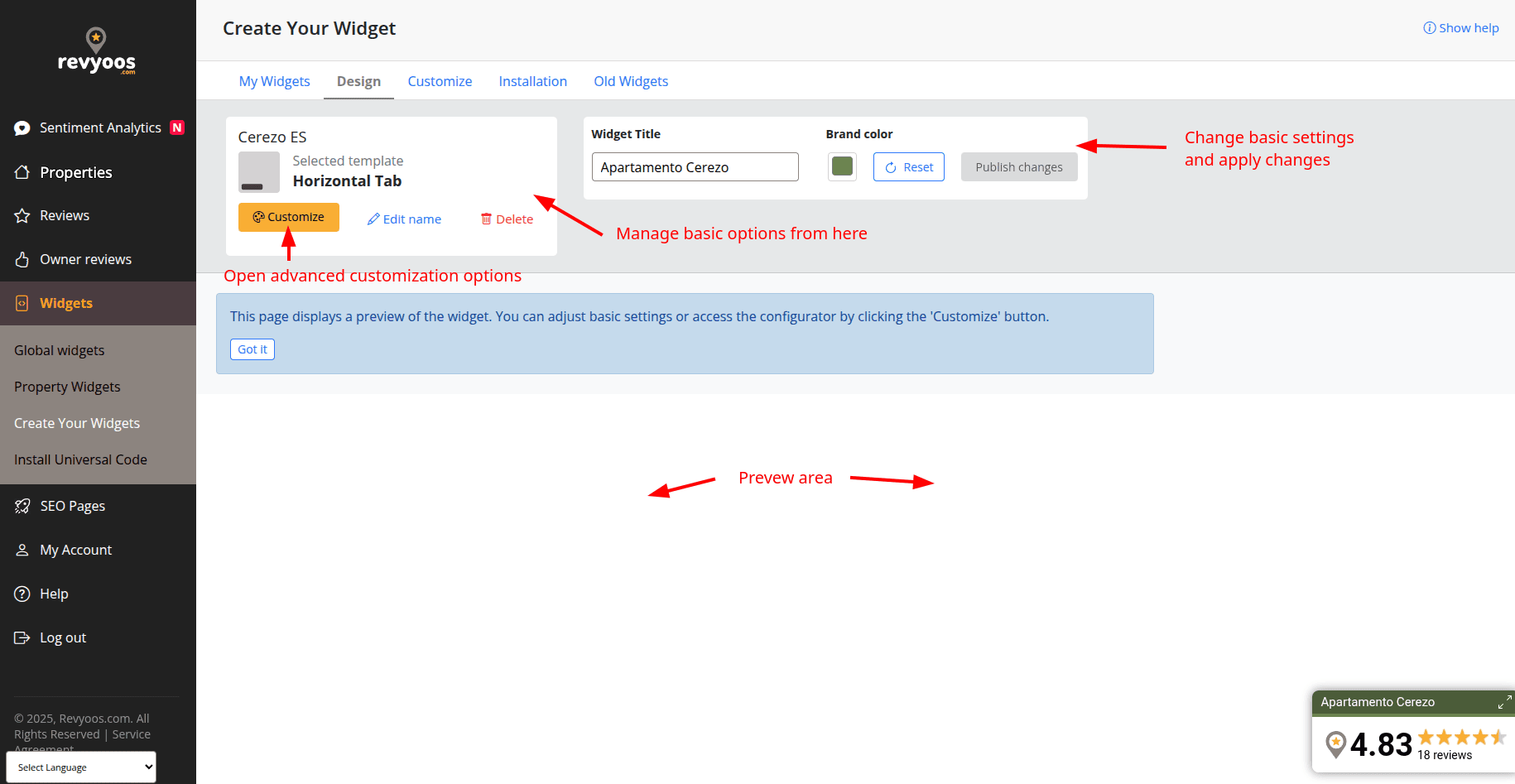The width and height of the screenshot is (1515, 784).
Task: Click the Log out door icon
Action: pos(22,637)
